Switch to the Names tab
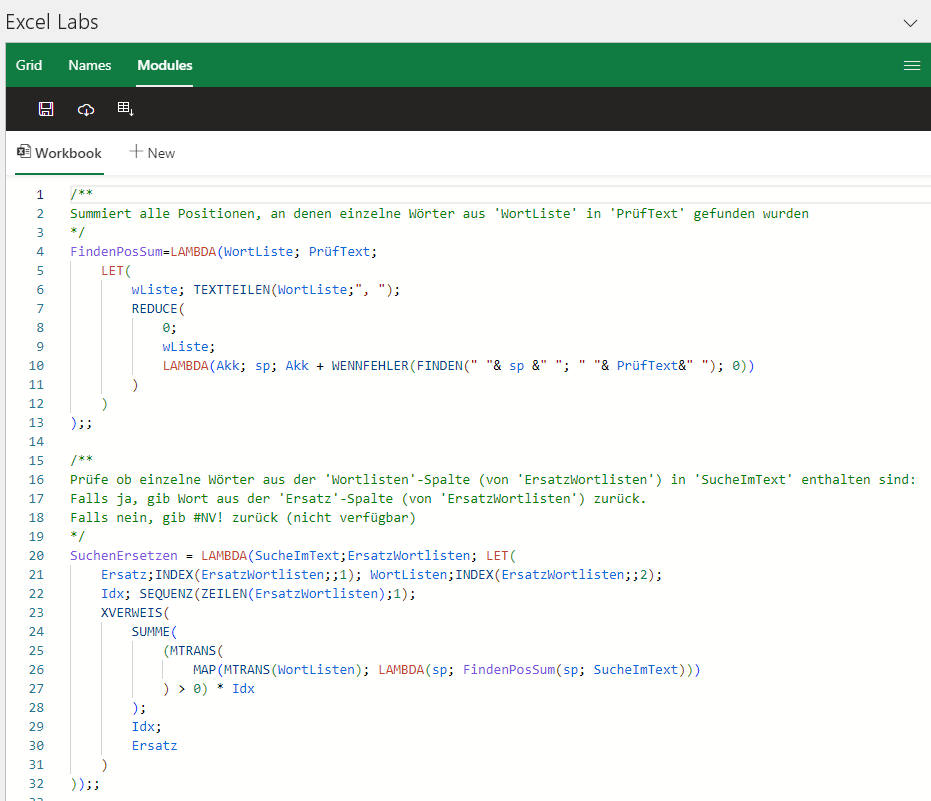The width and height of the screenshot is (931, 801). tap(90, 65)
